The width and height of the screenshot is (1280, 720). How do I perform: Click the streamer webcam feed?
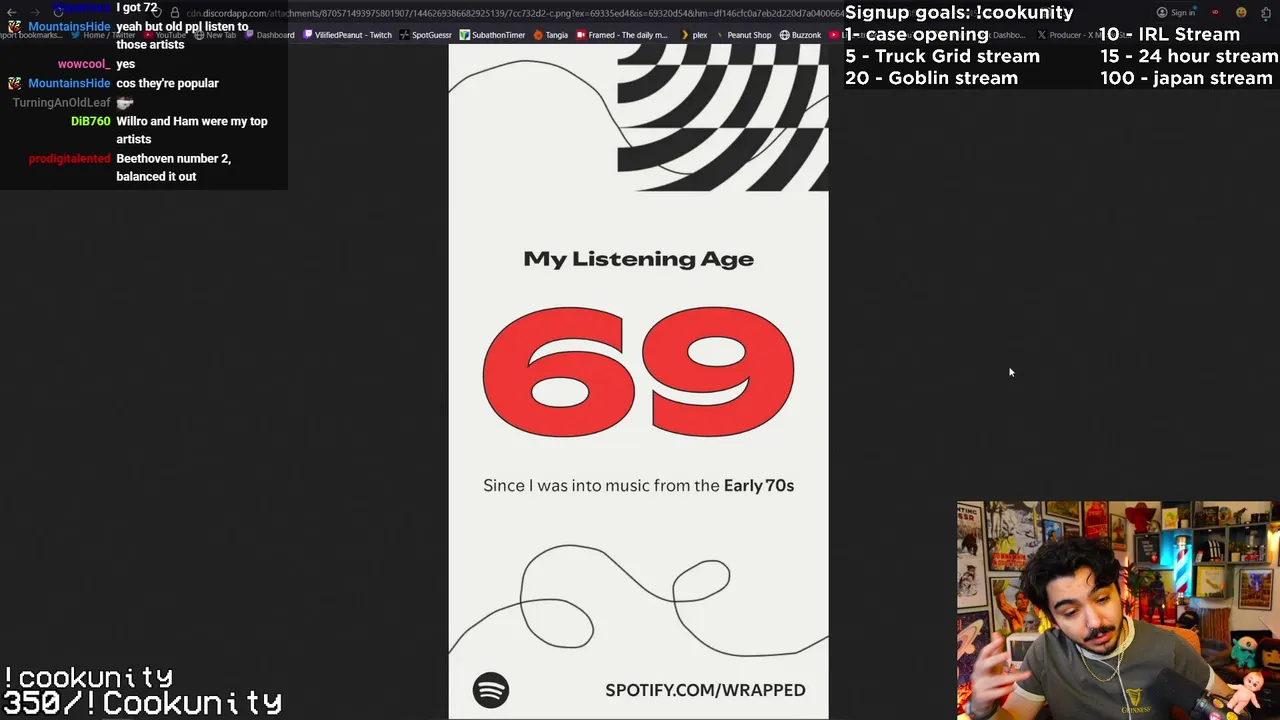coord(1118,610)
